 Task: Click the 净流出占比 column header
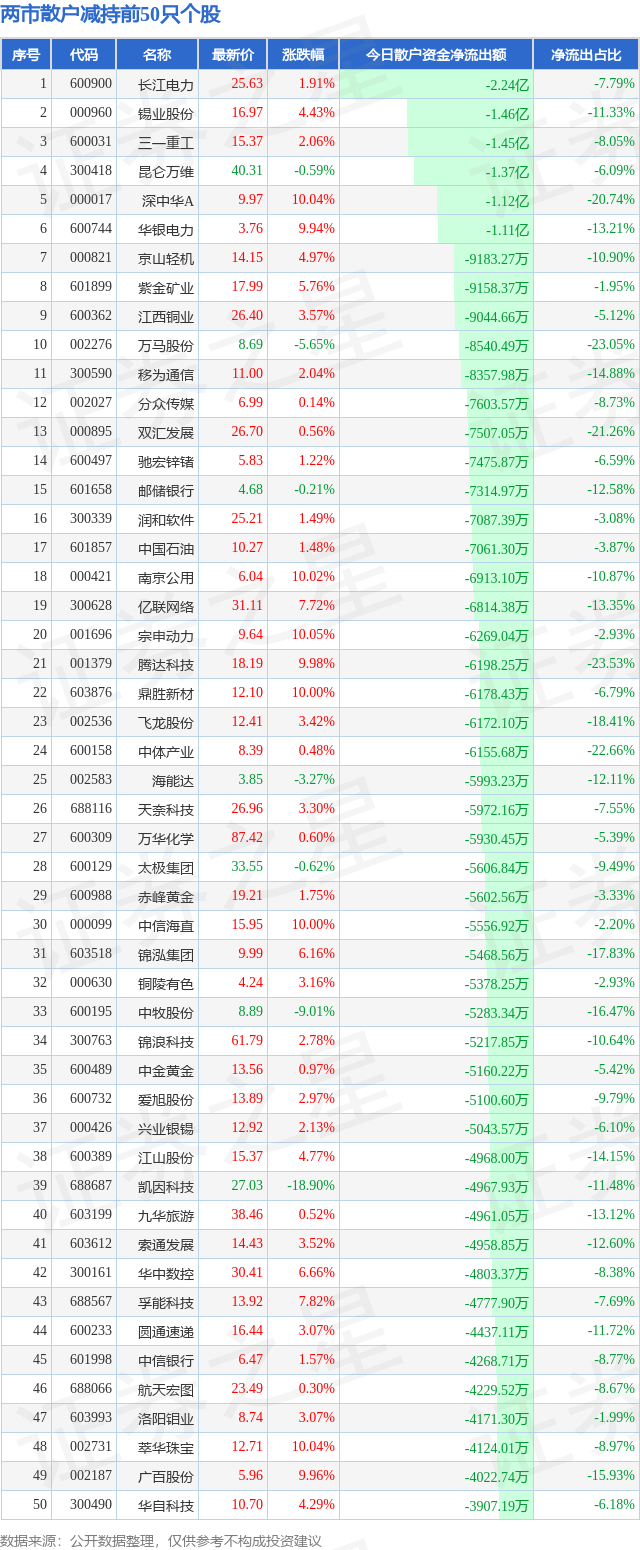point(586,55)
